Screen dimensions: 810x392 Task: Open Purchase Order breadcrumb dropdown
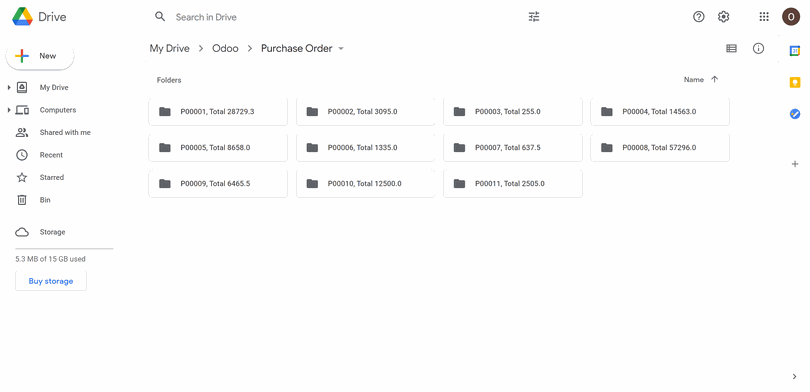click(341, 49)
